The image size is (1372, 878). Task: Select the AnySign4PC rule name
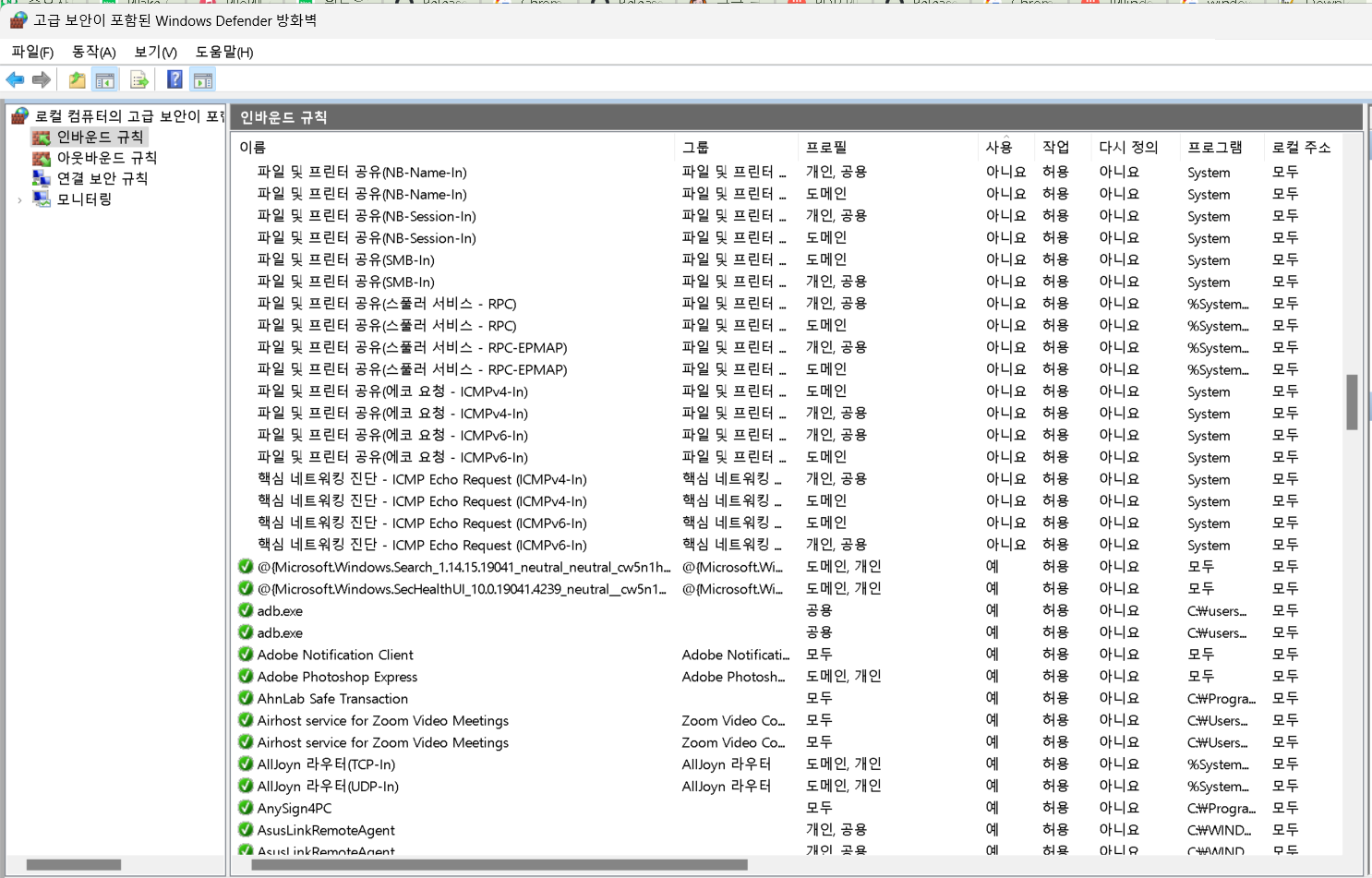coord(295,808)
